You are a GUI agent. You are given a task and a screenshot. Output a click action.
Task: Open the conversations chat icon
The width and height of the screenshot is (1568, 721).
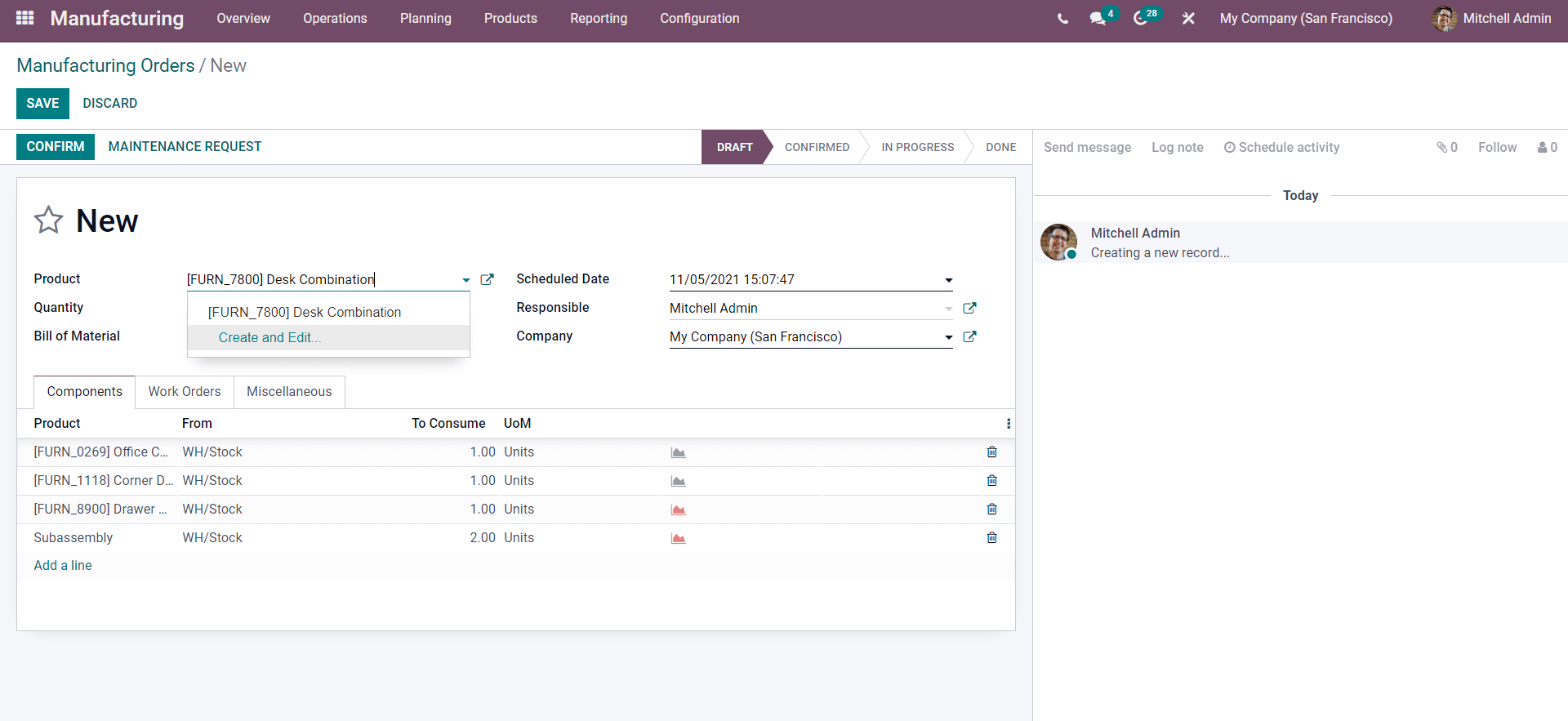pyautogui.click(x=1098, y=18)
